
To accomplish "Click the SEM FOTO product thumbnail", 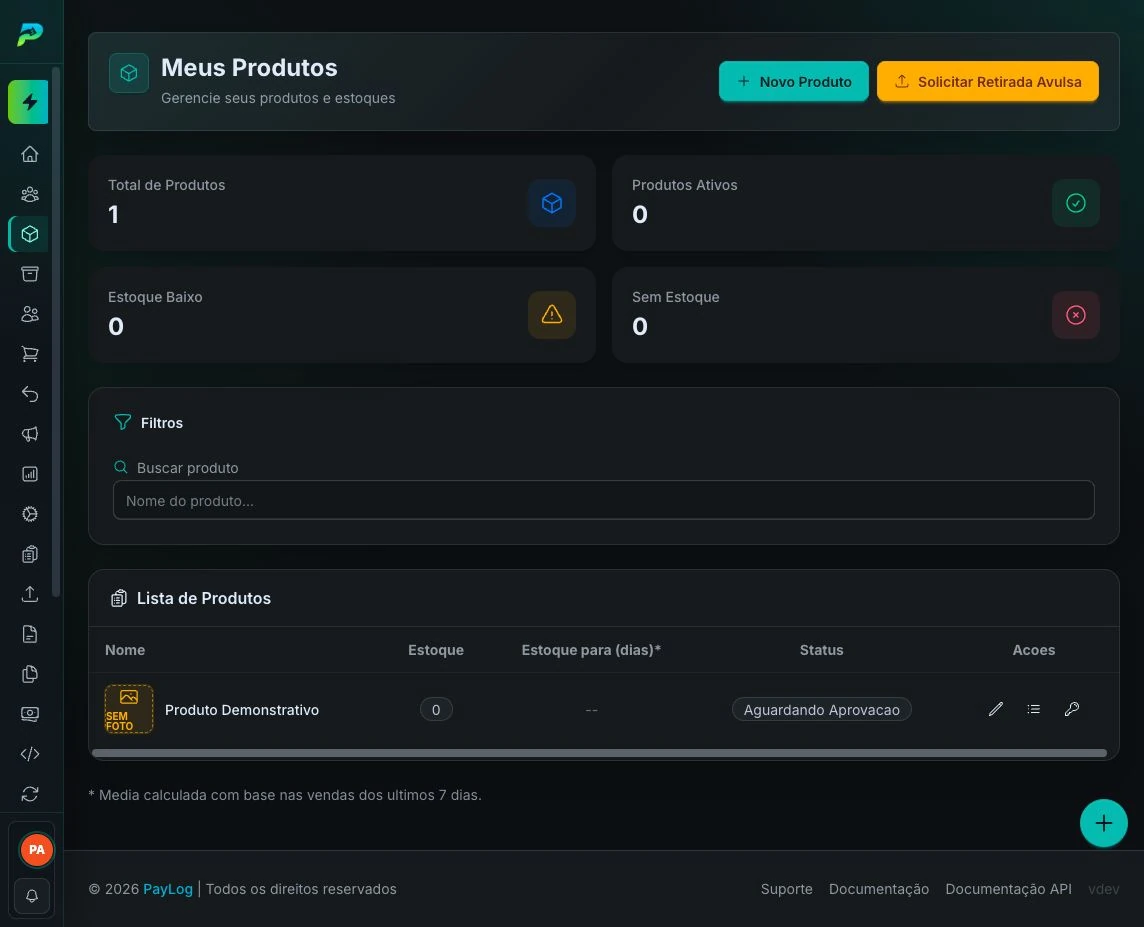I will pyautogui.click(x=129, y=709).
